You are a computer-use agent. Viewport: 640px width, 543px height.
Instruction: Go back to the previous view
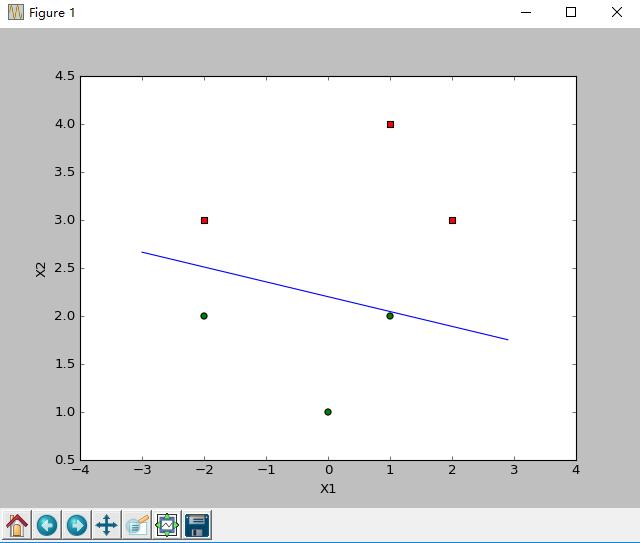tap(47, 525)
